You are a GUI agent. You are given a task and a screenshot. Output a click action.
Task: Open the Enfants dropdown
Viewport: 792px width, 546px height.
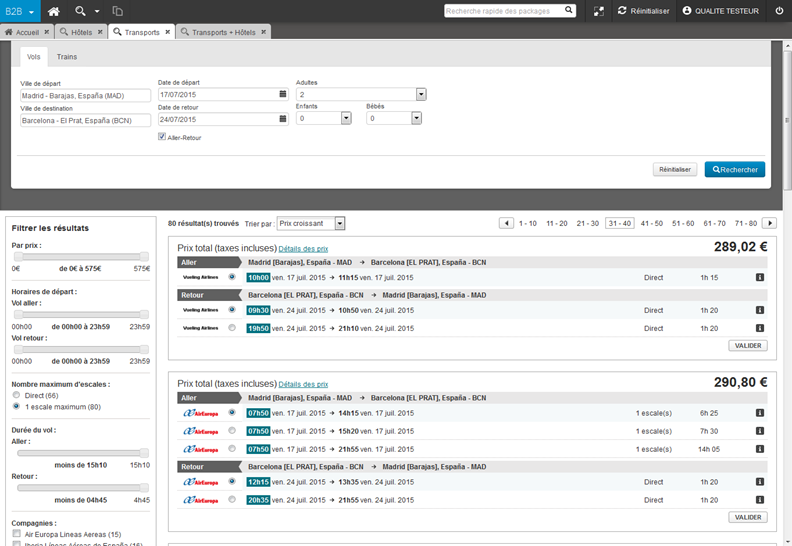tap(346, 118)
